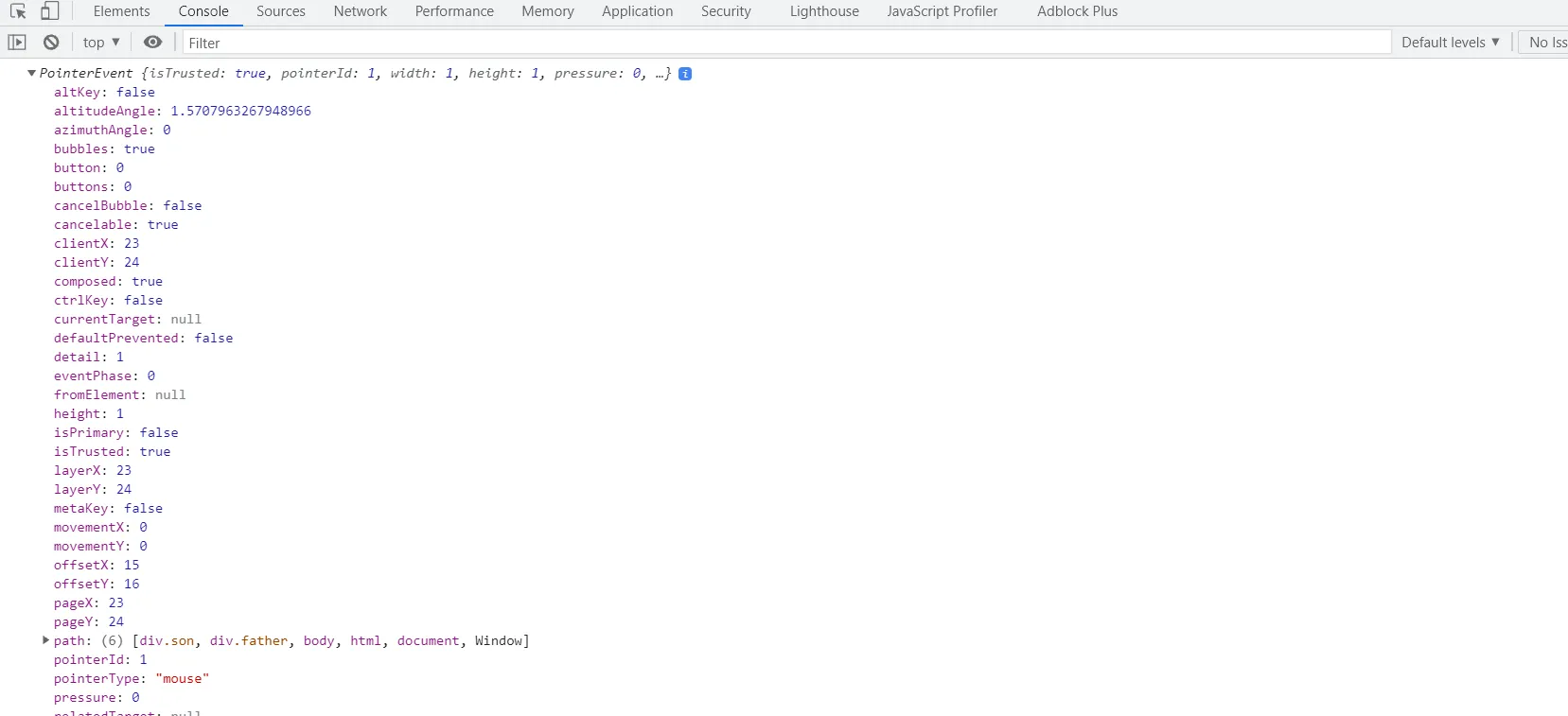This screenshot has width=1568, height=716.
Task: Click the clientX: 23 property row
Action: [x=97, y=244]
